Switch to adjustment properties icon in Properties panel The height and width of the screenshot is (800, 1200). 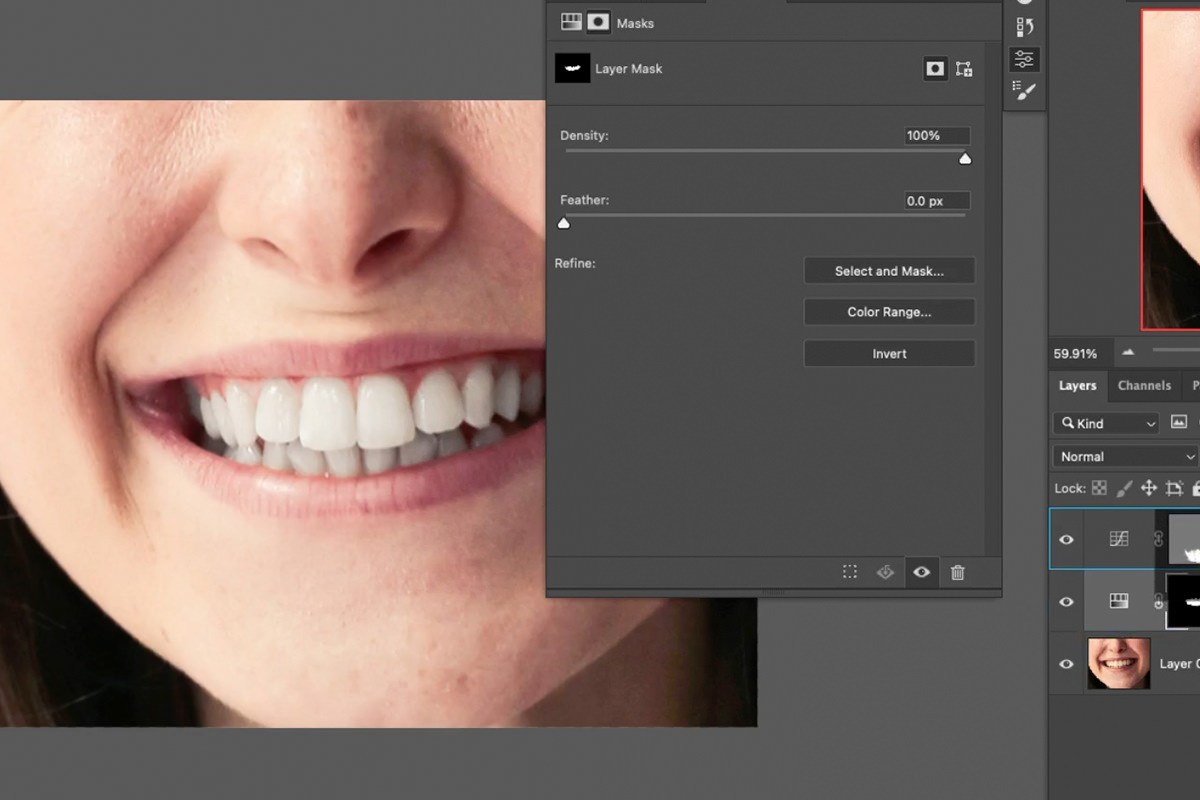571,22
